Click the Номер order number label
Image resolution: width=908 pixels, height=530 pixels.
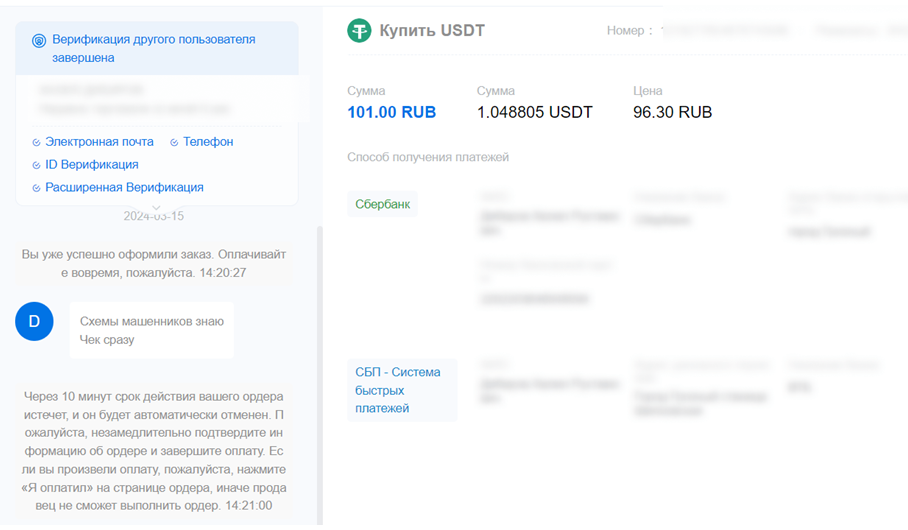629,31
